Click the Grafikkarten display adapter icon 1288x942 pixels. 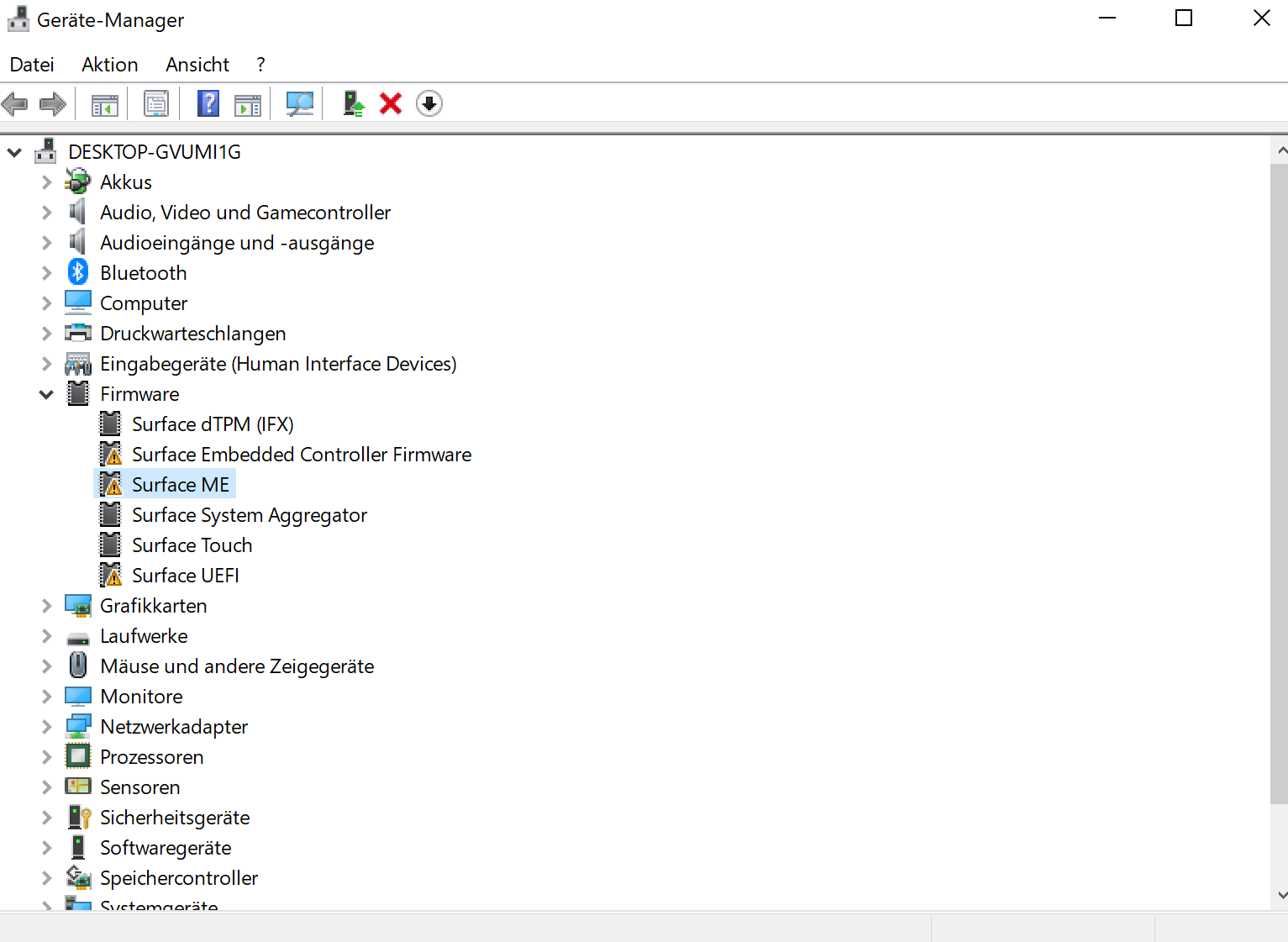78,605
